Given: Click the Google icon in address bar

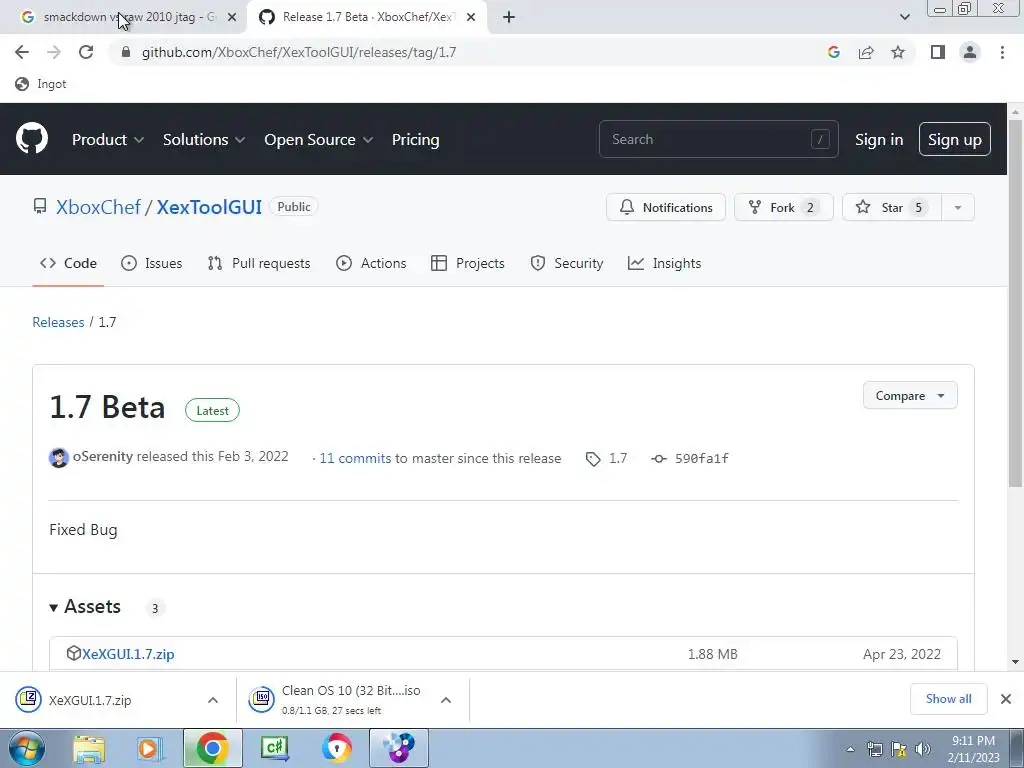Looking at the screenshot, I should click(833, 52).
